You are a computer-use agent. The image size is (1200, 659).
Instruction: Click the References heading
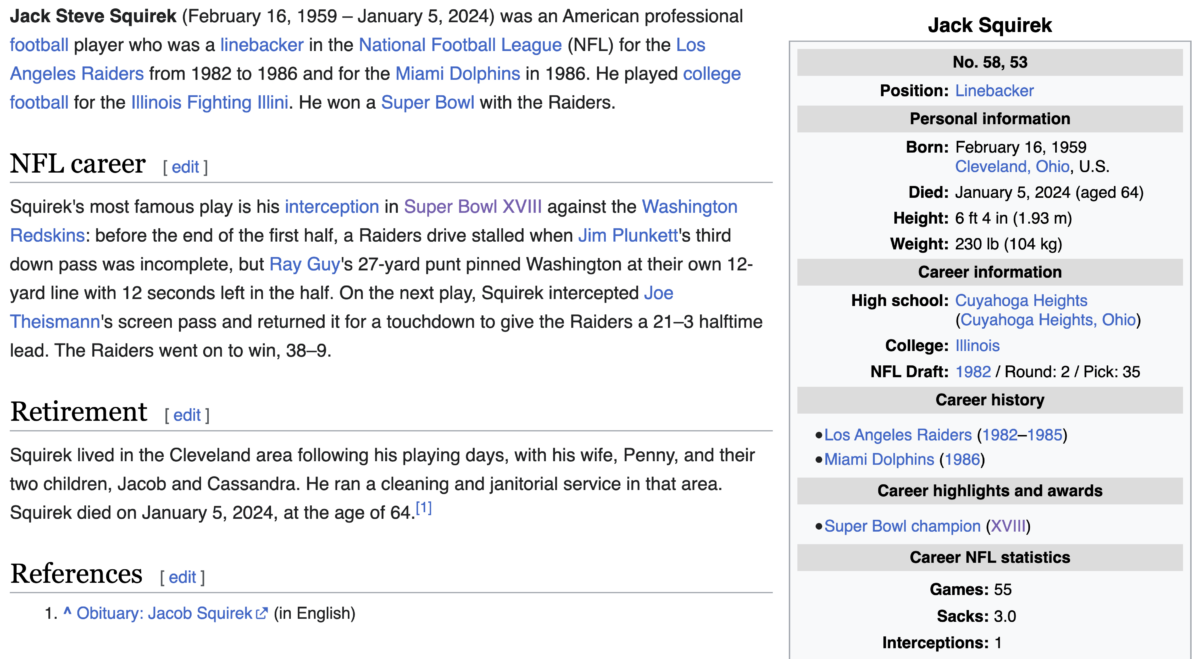click(76, 574)
